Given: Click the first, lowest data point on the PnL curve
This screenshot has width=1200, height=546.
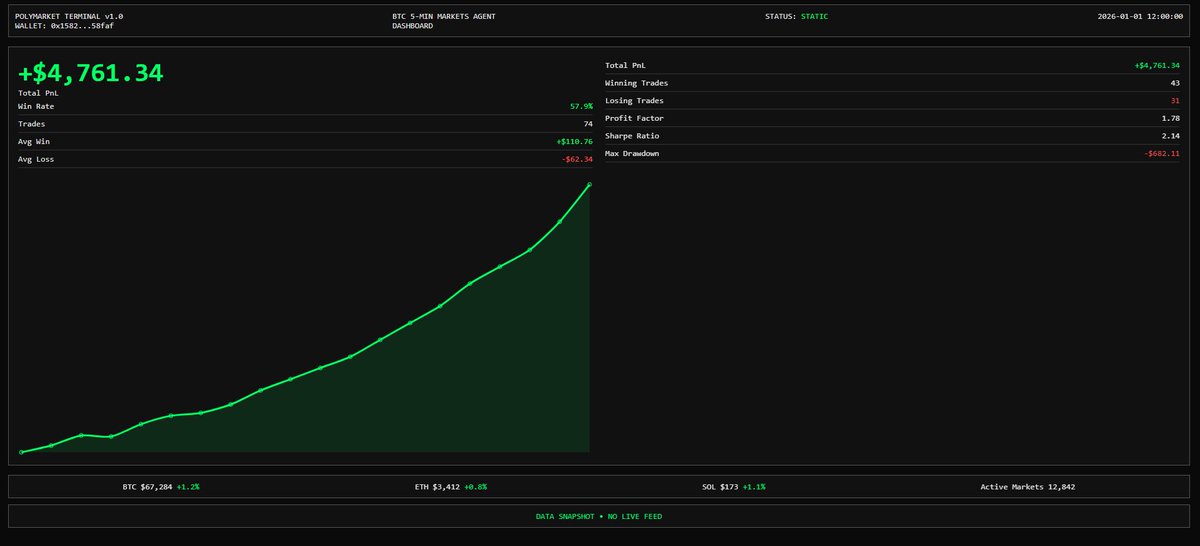Looking at the screenshot, I should [21, 452].
